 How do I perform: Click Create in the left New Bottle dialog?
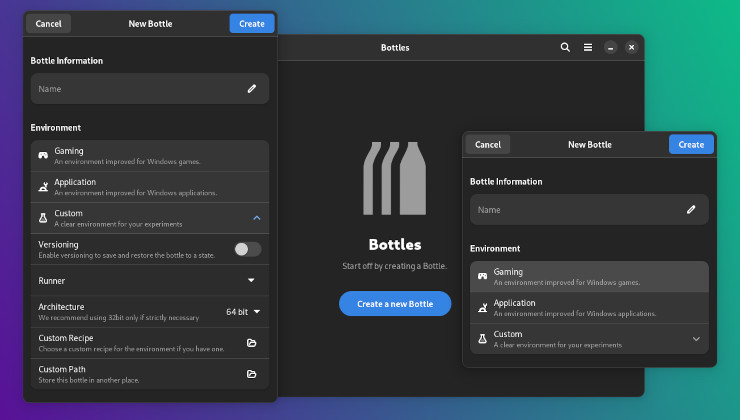[x=251, y=23]
